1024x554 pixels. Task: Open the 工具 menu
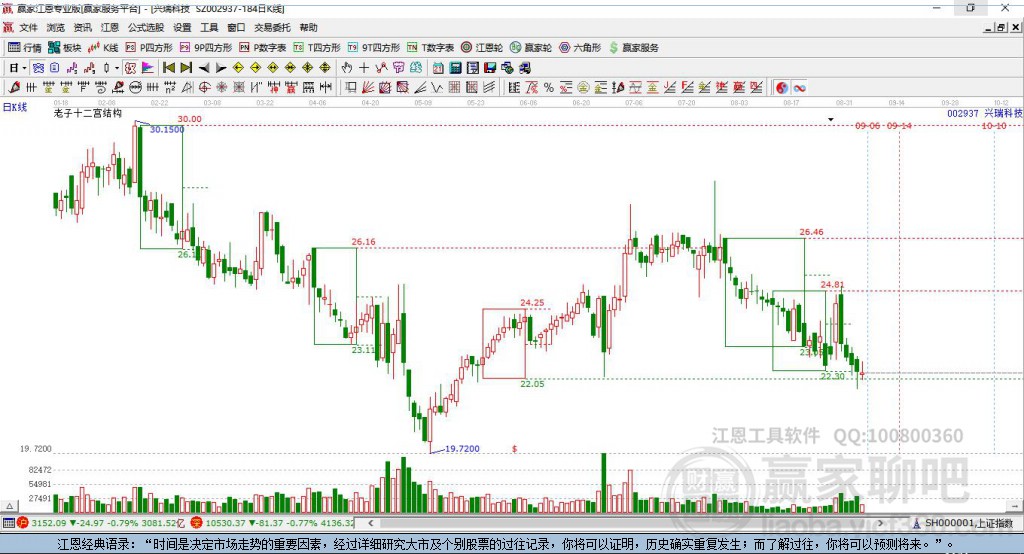coord(209,27)
